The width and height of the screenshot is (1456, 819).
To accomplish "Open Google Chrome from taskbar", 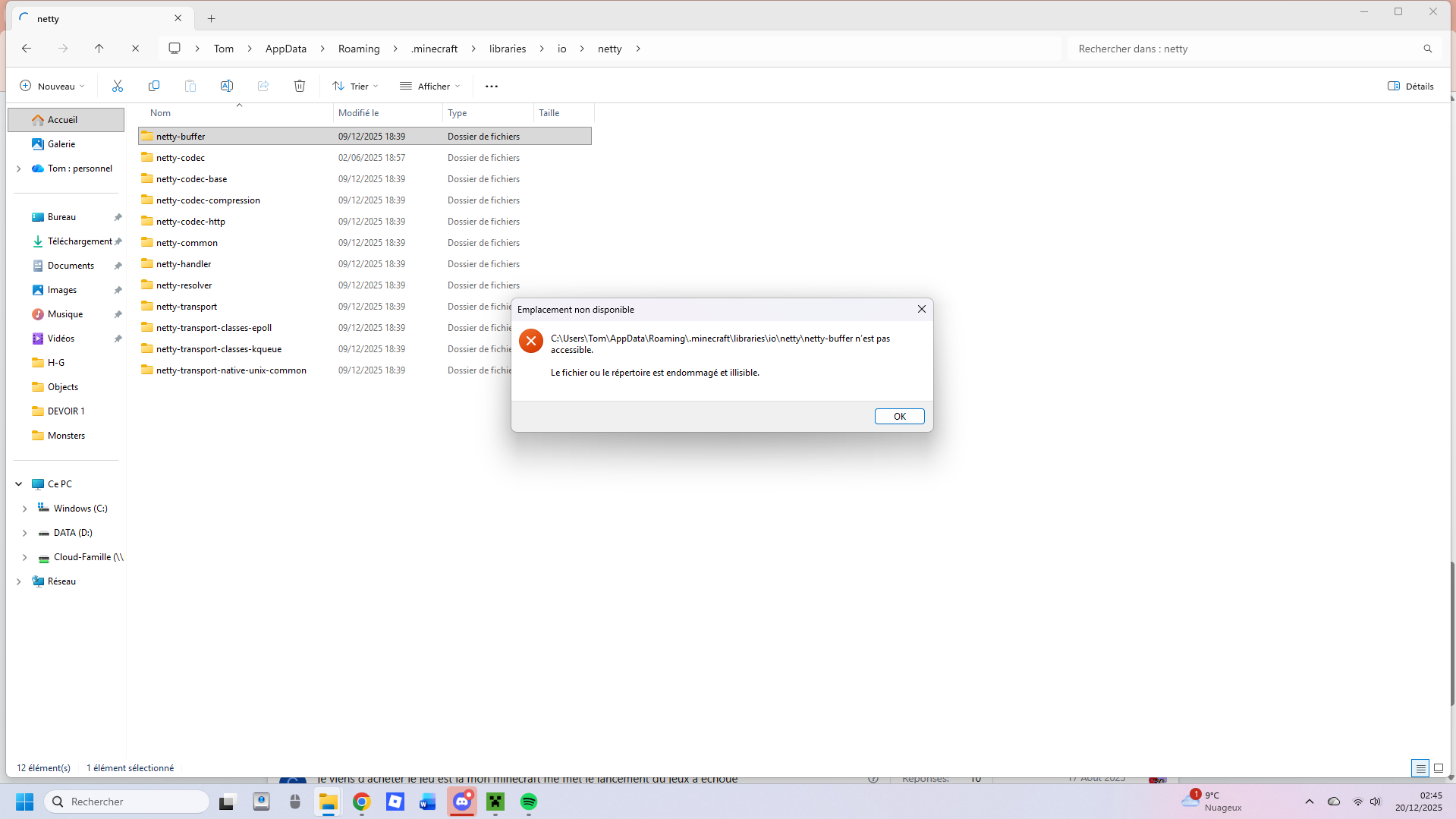I will click(362, 802).
